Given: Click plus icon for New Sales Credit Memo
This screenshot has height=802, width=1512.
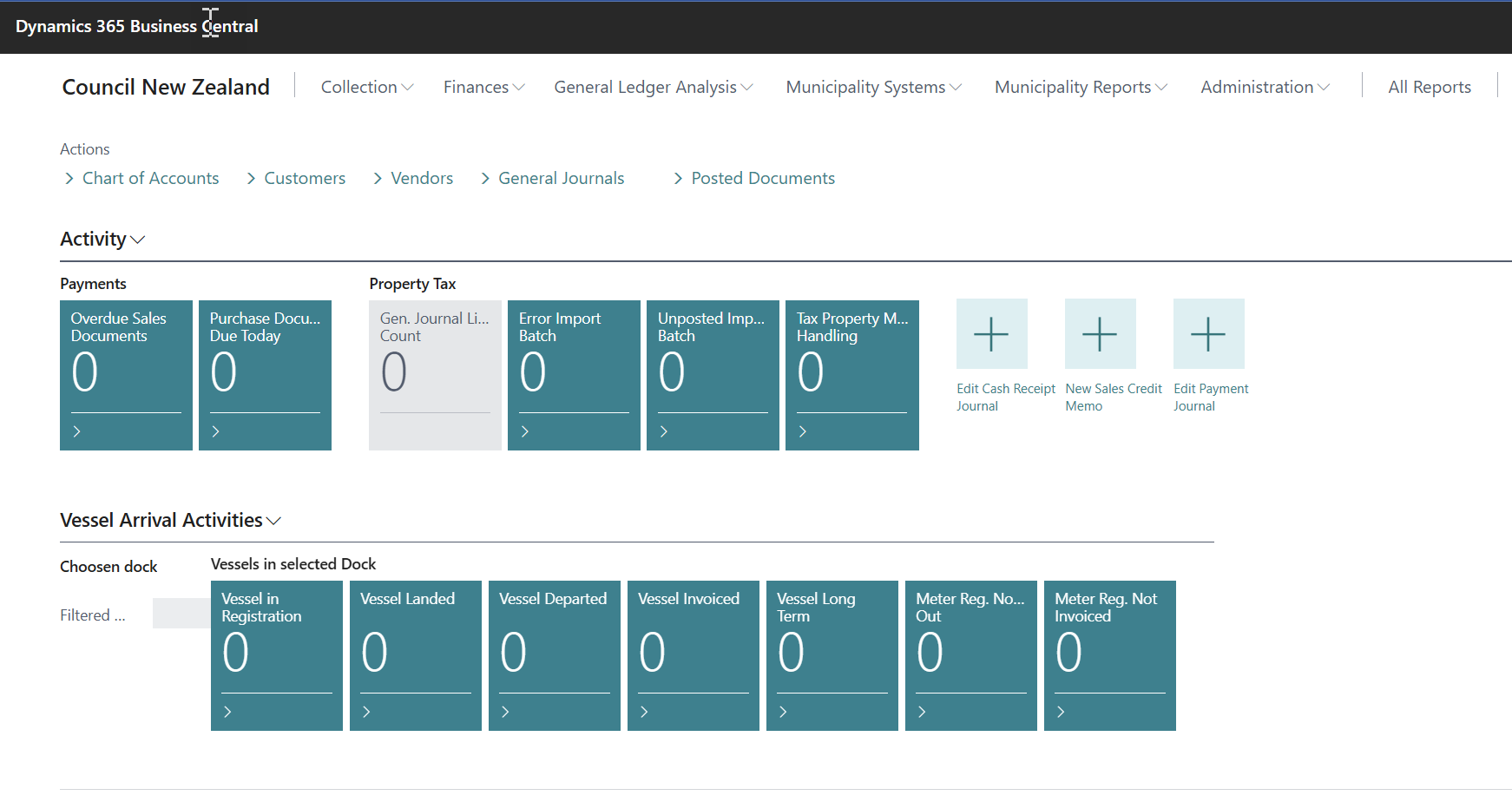Looking at the screenshot, I should [1100, 334].
